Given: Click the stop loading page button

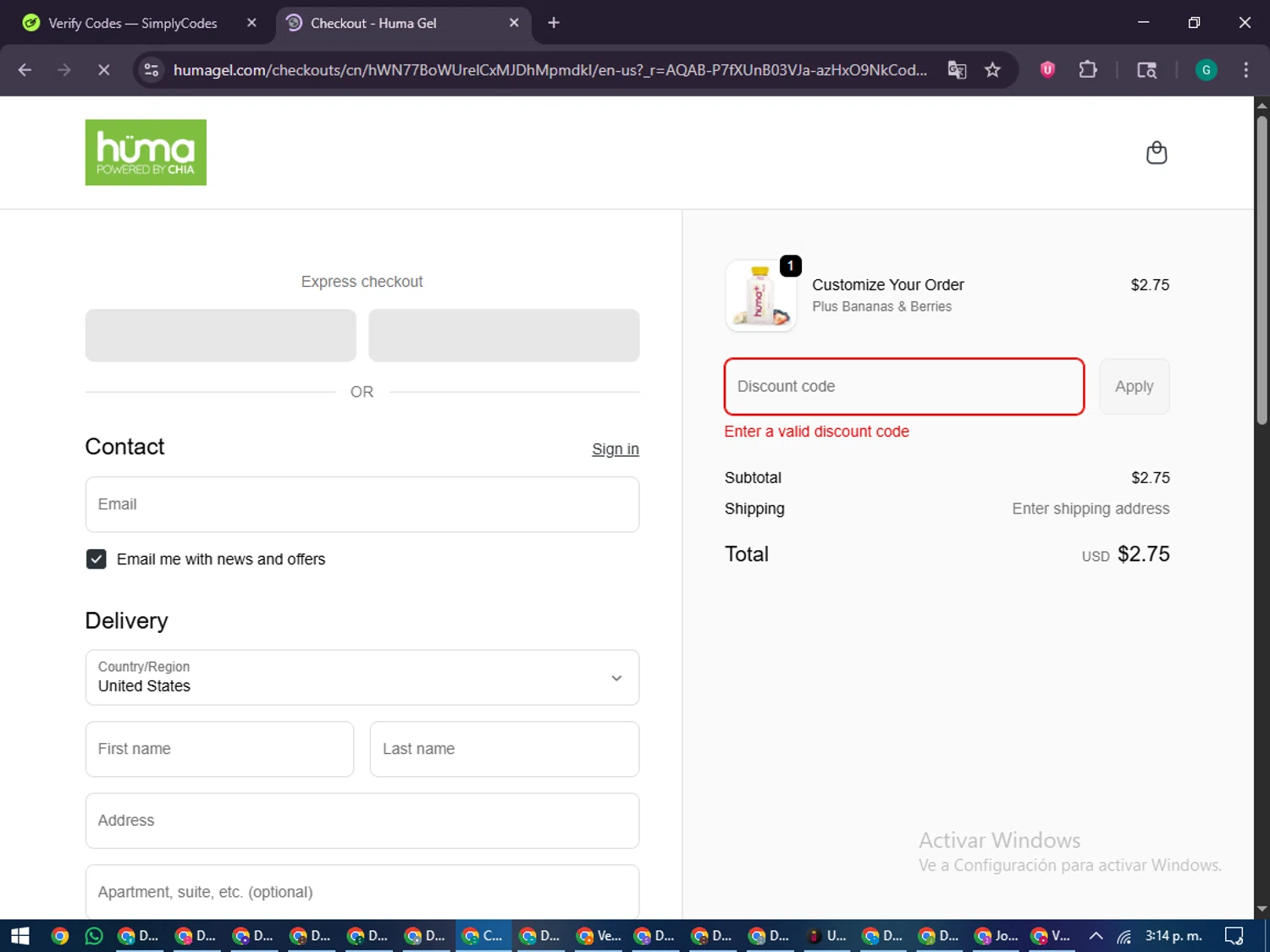Looking at the screenshot, I should coord(103,70).
